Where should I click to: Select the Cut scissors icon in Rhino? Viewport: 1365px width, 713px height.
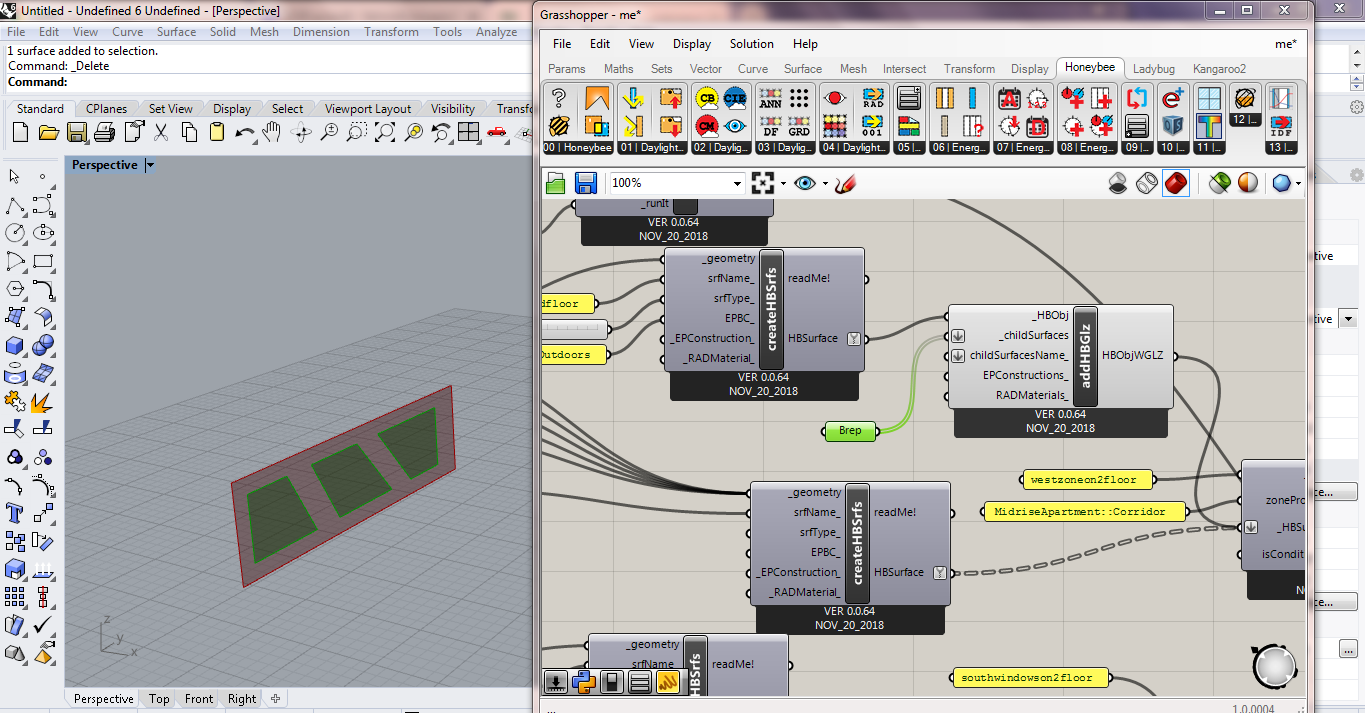161,132
